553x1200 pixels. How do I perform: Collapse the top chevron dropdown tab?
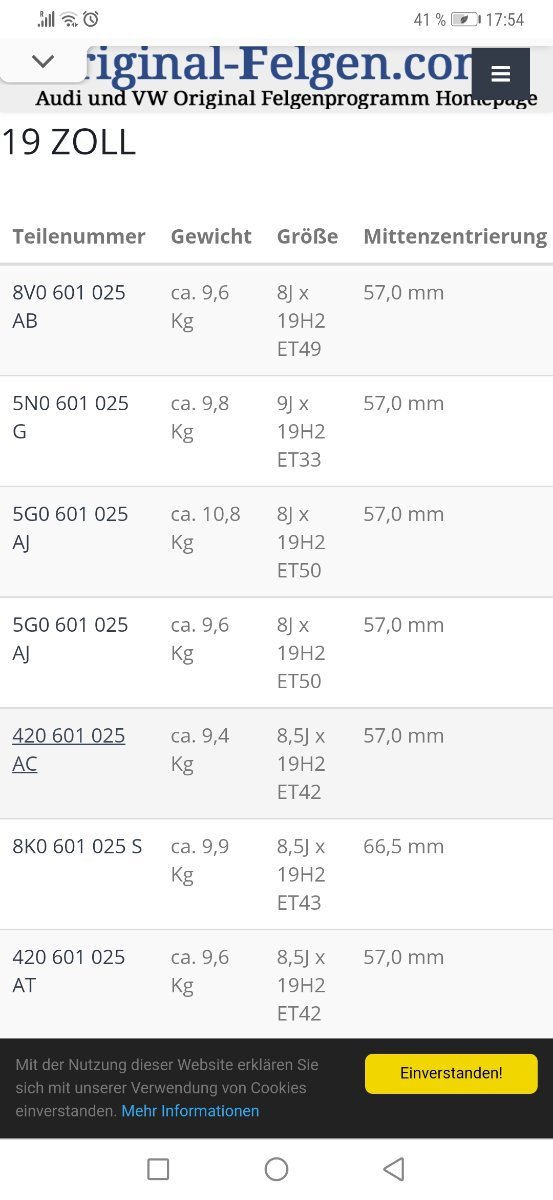(43, 61)
